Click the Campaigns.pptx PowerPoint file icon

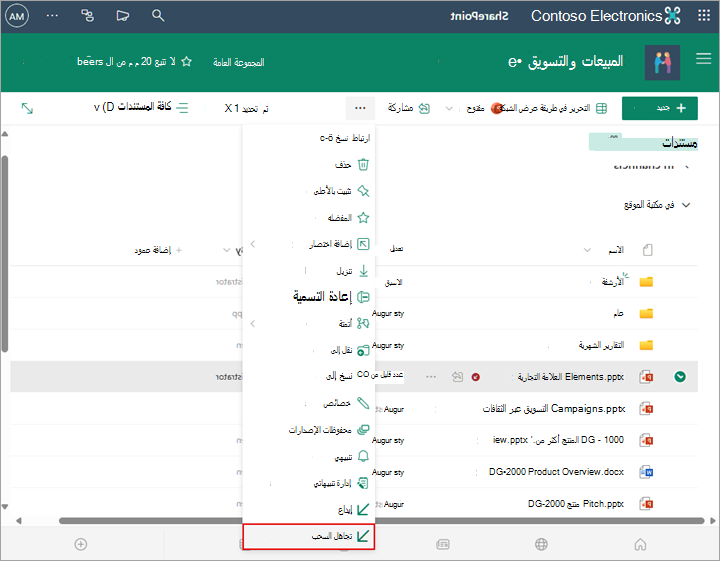pos(647,409)
